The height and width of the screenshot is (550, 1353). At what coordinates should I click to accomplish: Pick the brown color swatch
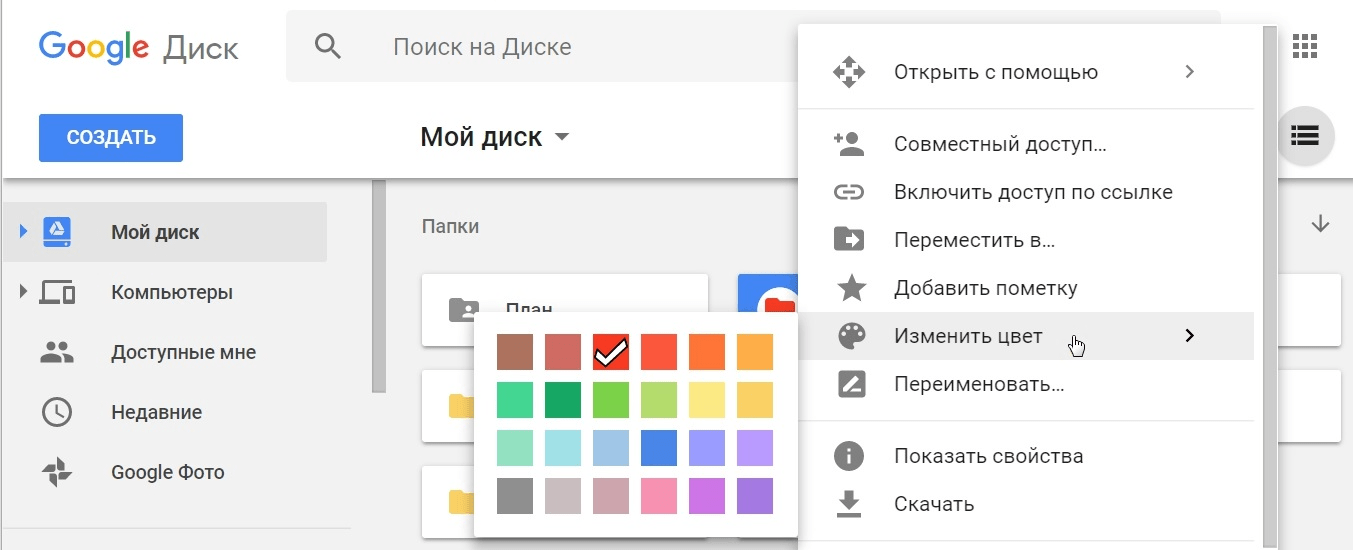[515, 352]
